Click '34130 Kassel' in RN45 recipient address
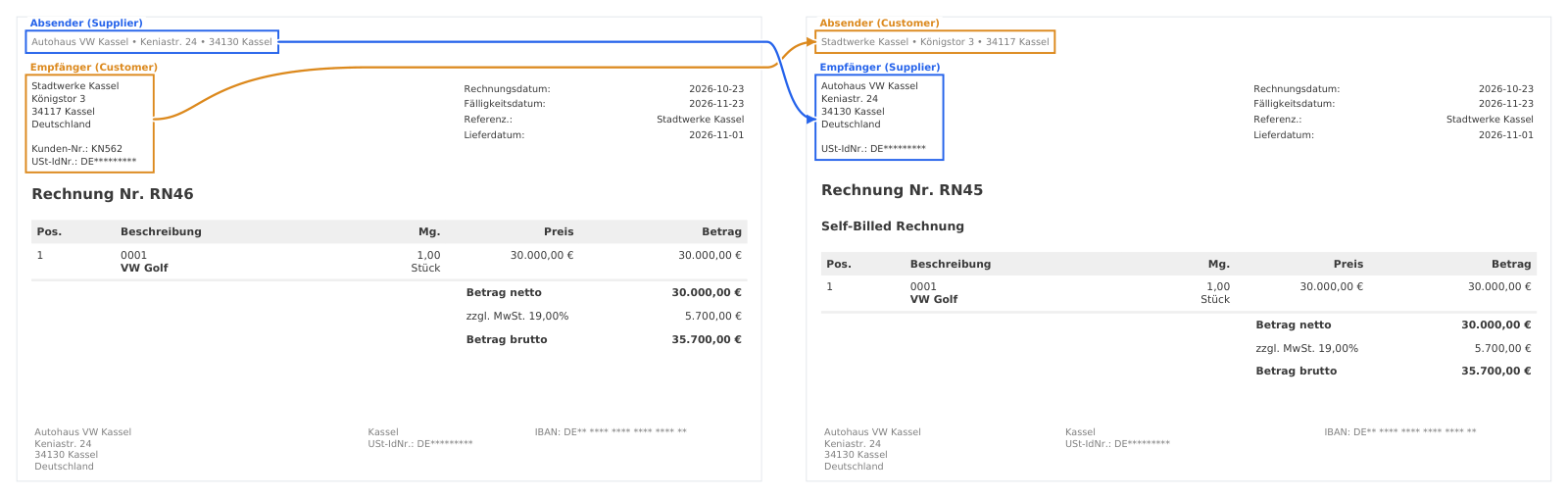 pos(853,112)
